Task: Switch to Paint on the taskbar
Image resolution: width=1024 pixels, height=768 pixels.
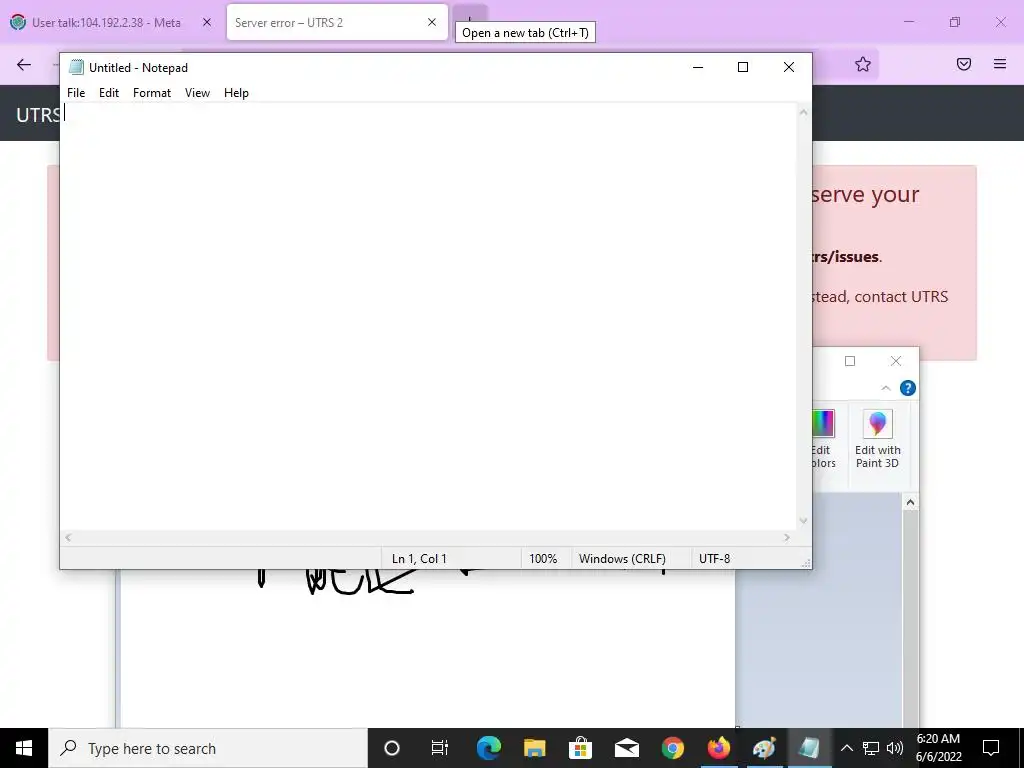Action: tap(764, 748)
